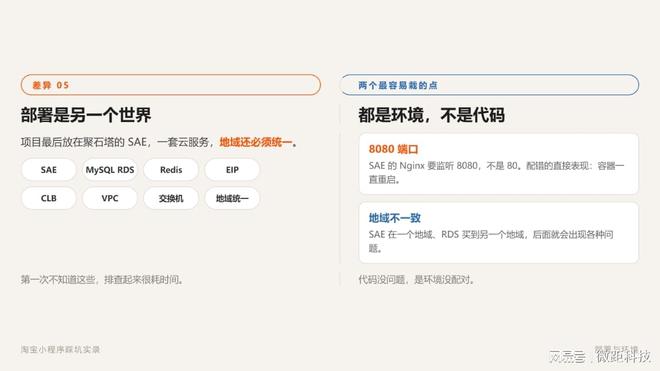
Task: Click the heading 都是环境，不是代码
Action: (431, 115)
